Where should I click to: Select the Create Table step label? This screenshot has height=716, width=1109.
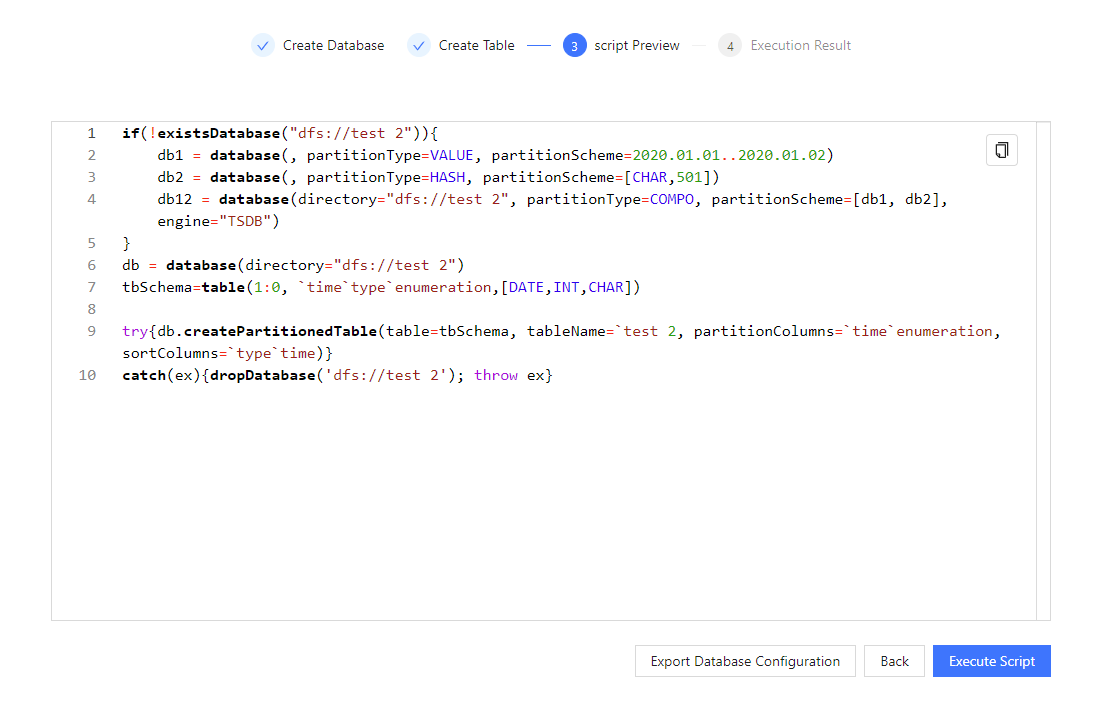[476, 45]
